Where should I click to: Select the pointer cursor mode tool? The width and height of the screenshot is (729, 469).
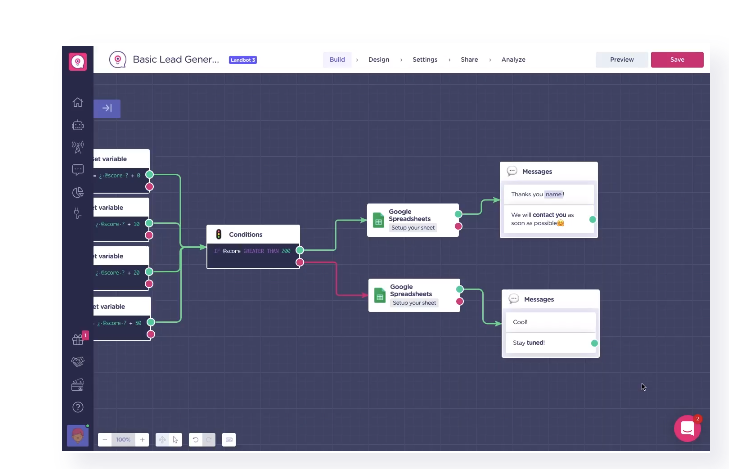tap(174, 439)
